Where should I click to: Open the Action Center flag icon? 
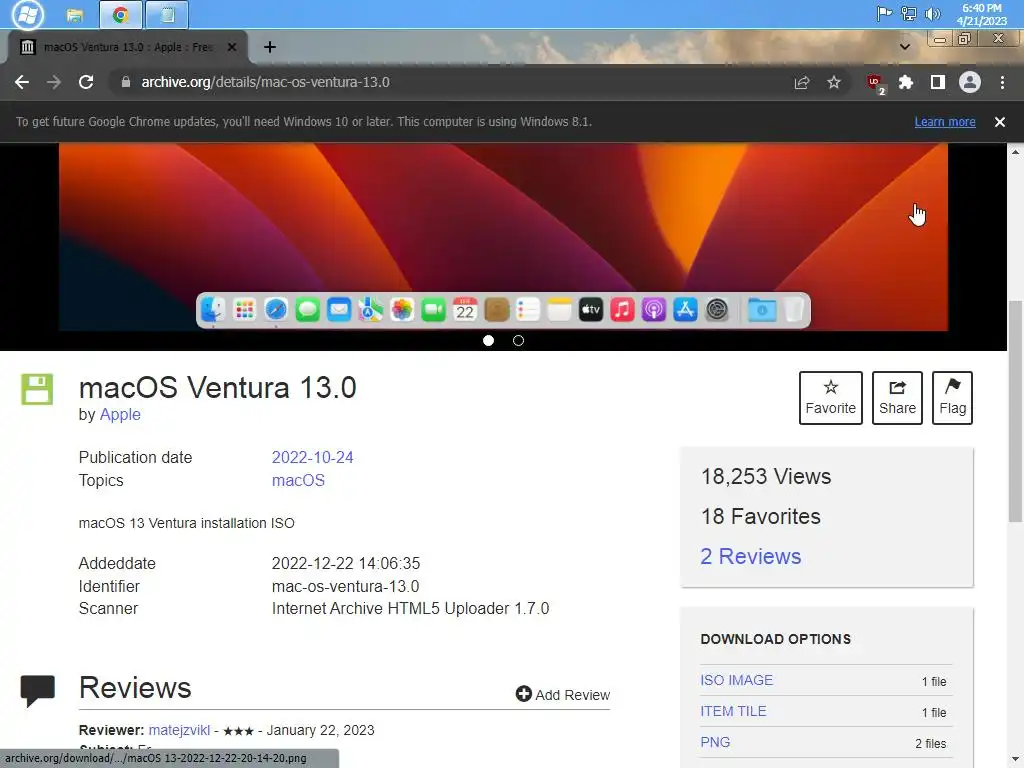(x=884, y=14)
